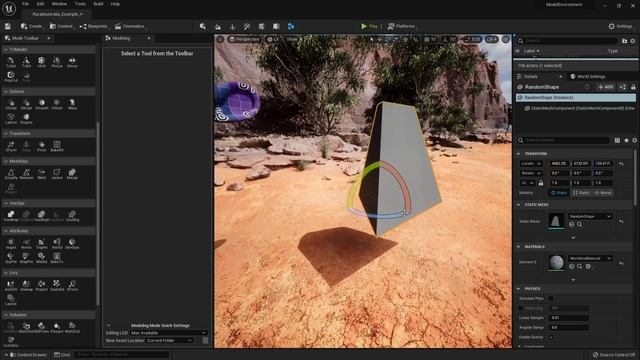Select the AutoUV tool
Viewport: 640px width, 360px height.
pos(11,285)
